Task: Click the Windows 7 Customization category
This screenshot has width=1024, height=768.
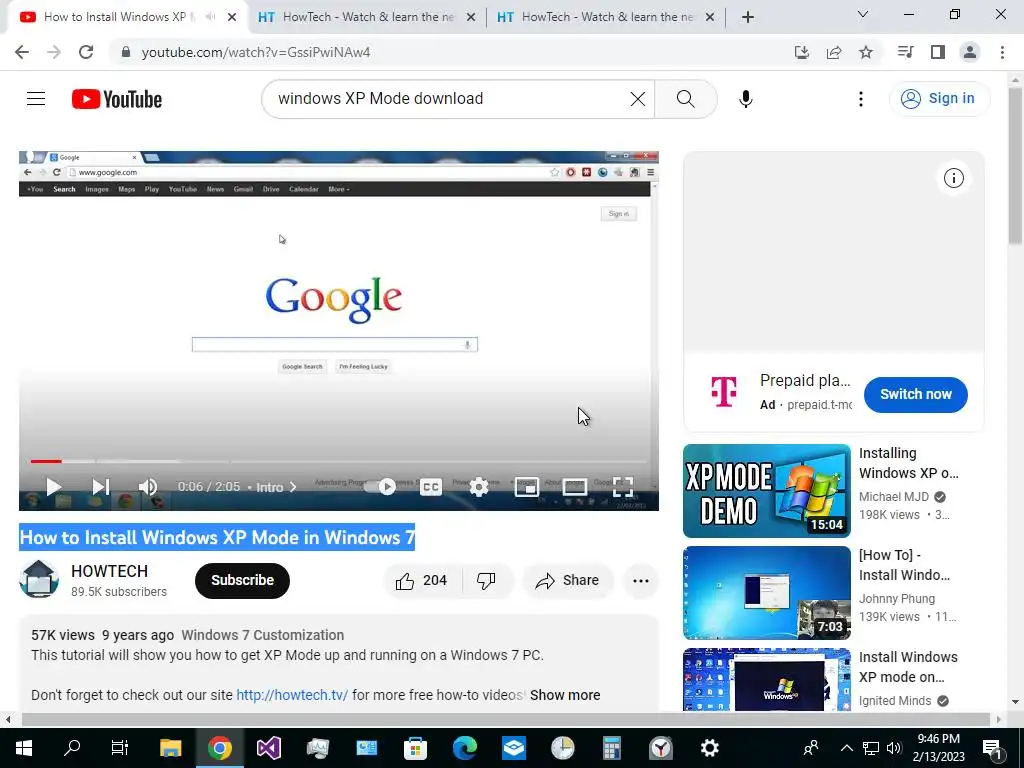Action: click(263, 635)
